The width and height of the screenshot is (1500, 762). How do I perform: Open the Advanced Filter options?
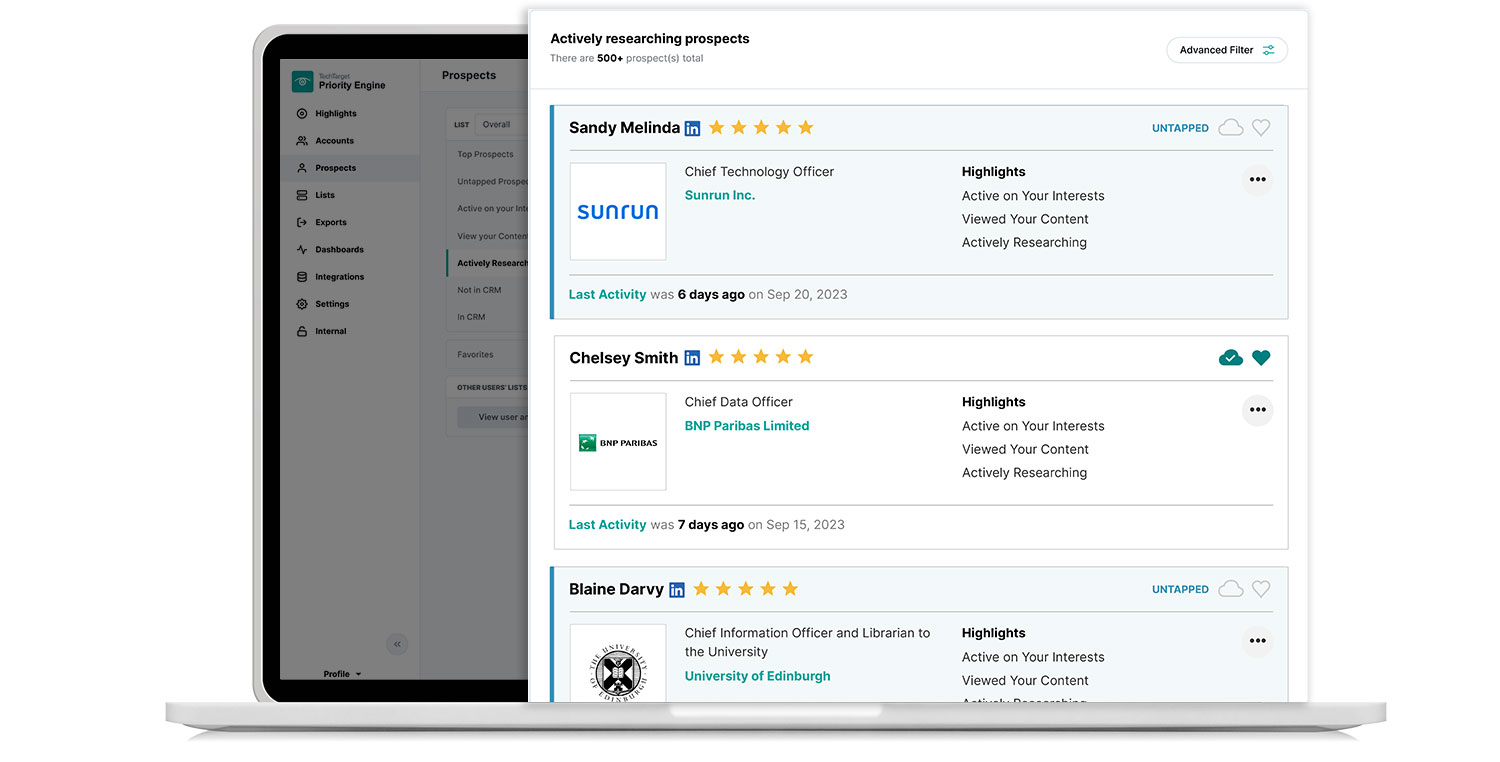1226,50
